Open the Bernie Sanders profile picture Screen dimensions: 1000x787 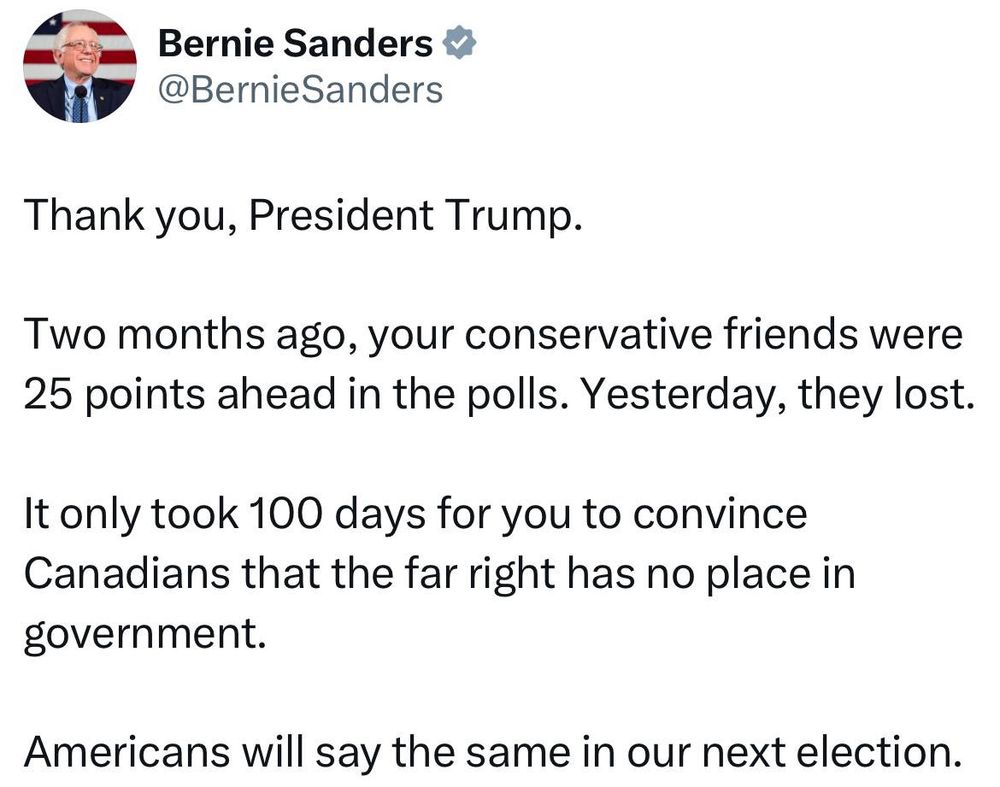click(80, 66)
